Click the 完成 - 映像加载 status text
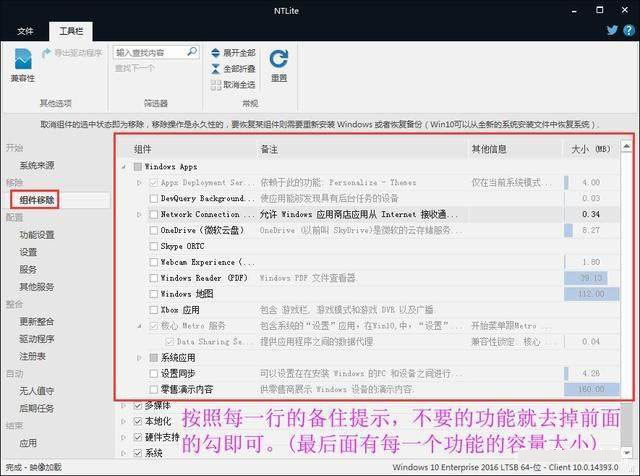Image resolution: width=640 pixels, height=476 pixels. [x=33, y=467]
